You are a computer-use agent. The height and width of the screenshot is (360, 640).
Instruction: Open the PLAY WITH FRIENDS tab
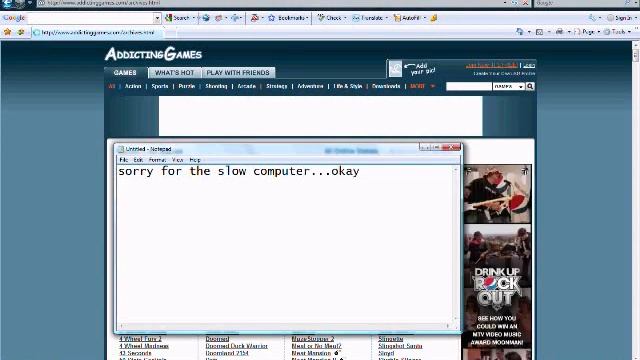(x=238, y=73)
